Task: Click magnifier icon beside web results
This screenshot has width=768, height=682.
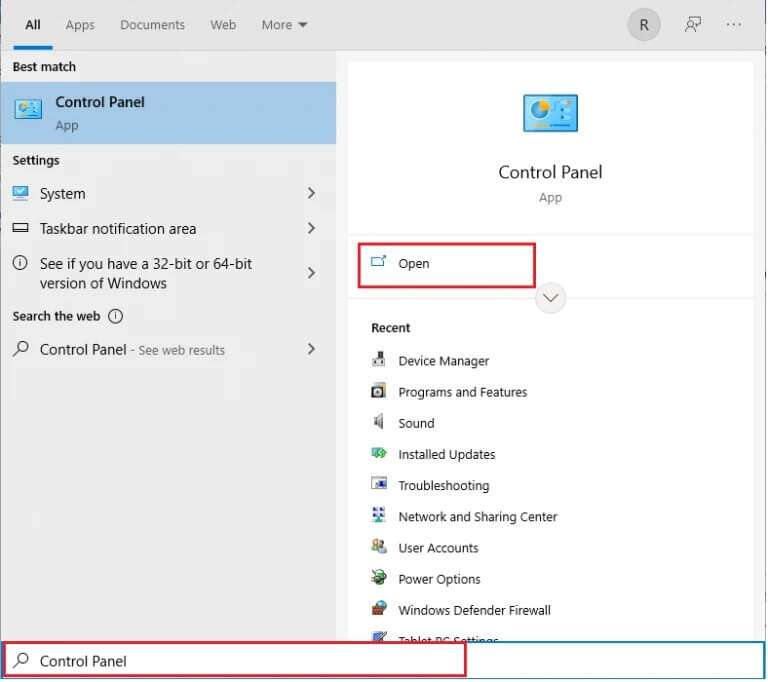Action: pyautogui.click(x=21, y=348)
